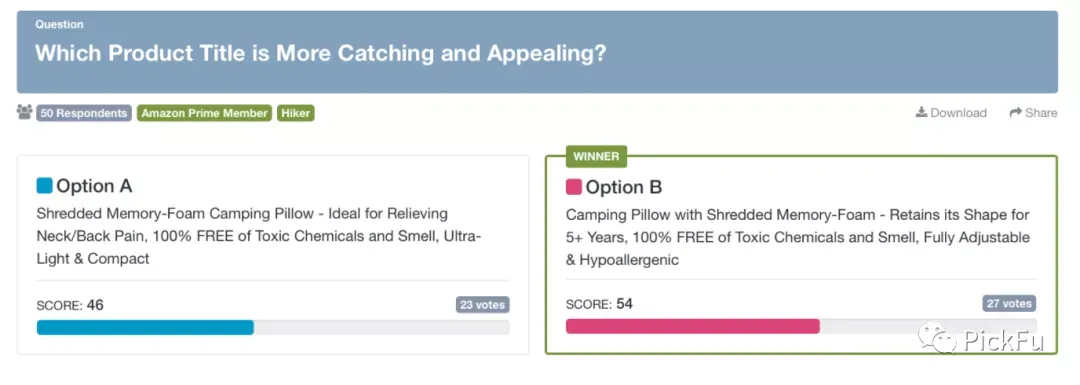
Task: Click the respondents group people icon
Action: coord(25,112)
